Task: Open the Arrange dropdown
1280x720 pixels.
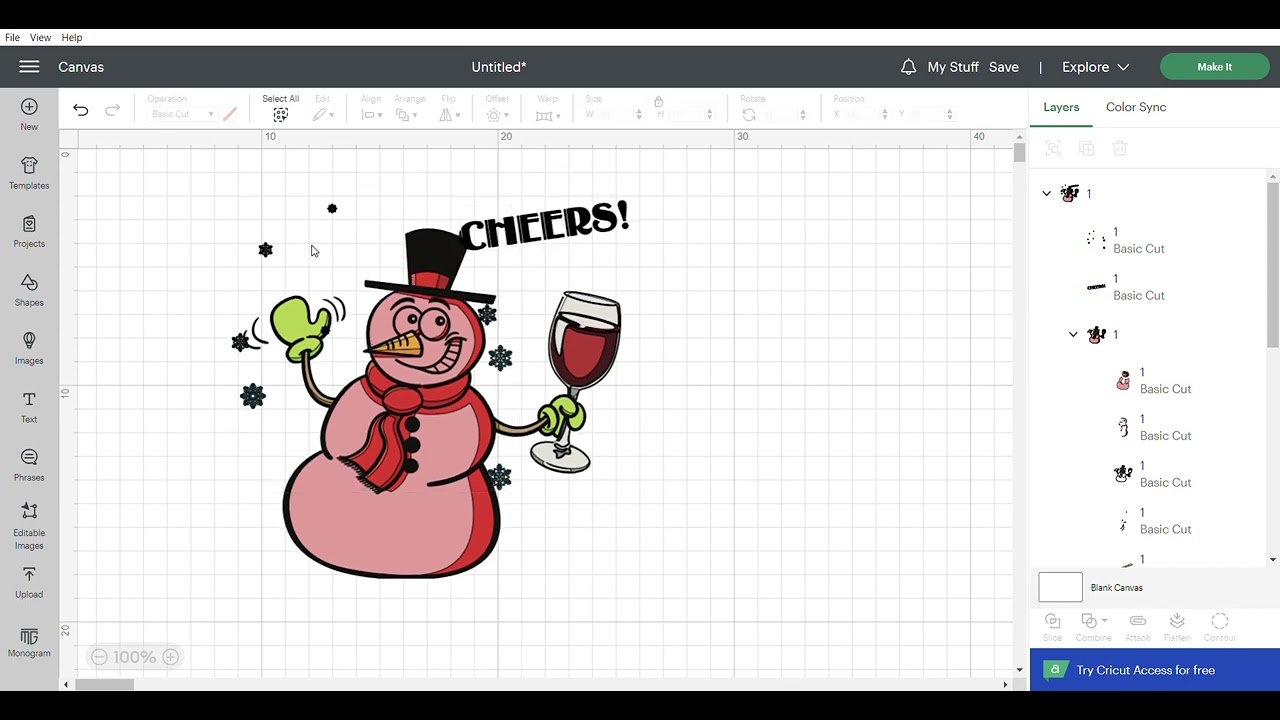Action: click(x=407, y=115)
